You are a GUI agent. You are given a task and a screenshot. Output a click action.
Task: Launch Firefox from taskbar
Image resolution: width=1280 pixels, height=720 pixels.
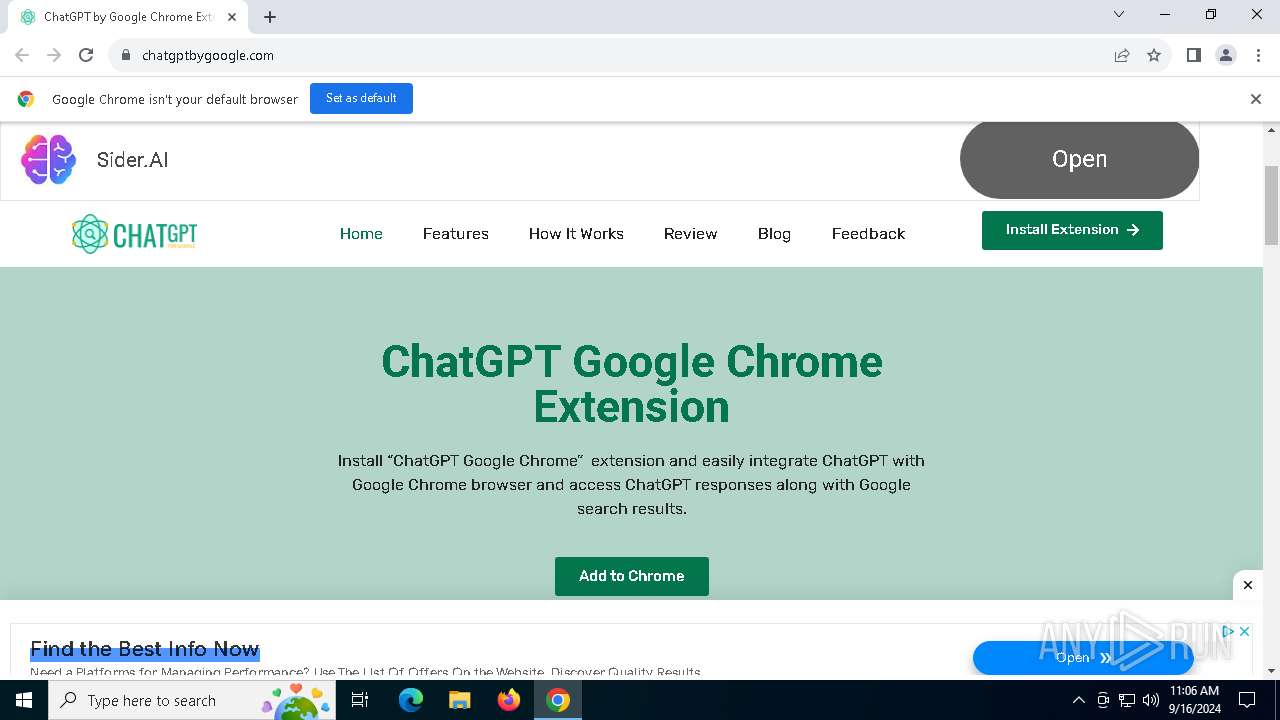pos(509,700)
